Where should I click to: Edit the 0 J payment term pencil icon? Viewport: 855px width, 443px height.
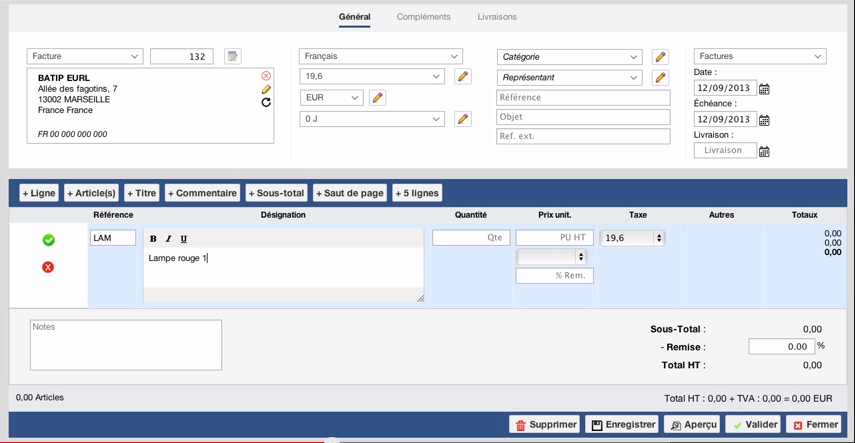(463, 119)
